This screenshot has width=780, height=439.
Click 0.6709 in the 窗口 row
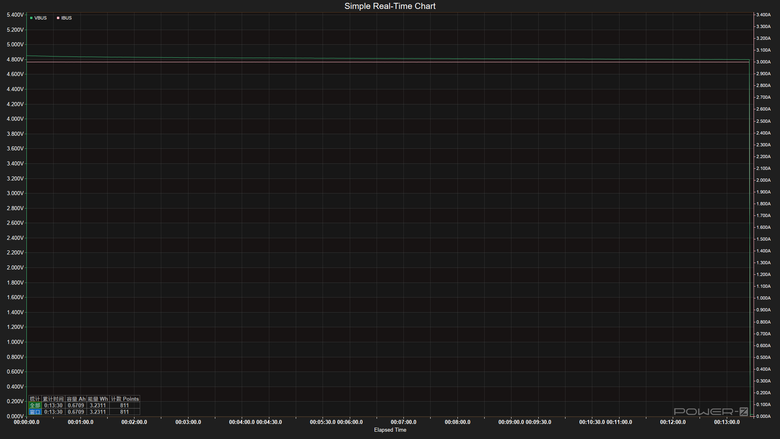point(76,412)
